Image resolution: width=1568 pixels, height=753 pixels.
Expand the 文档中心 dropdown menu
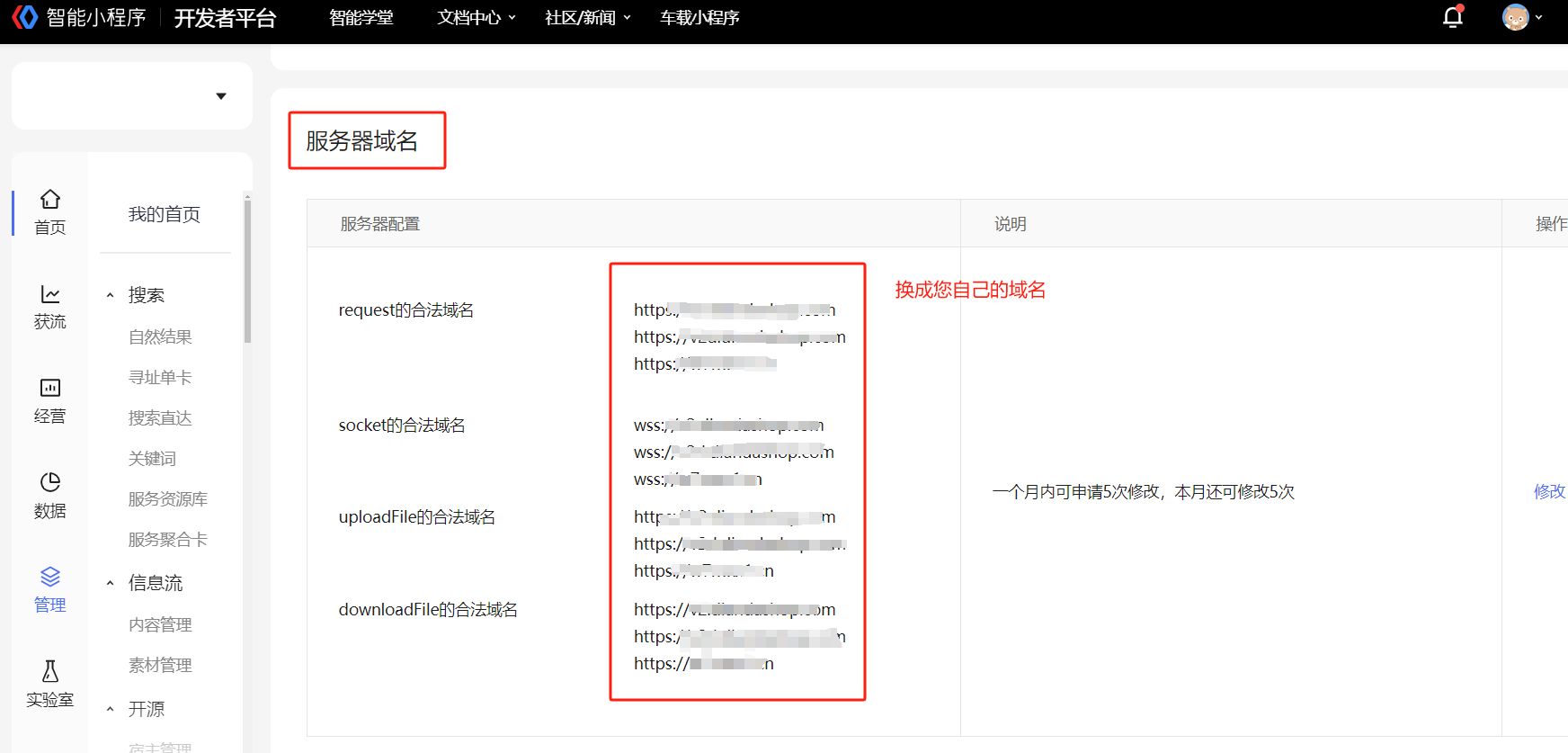[477, 18]
